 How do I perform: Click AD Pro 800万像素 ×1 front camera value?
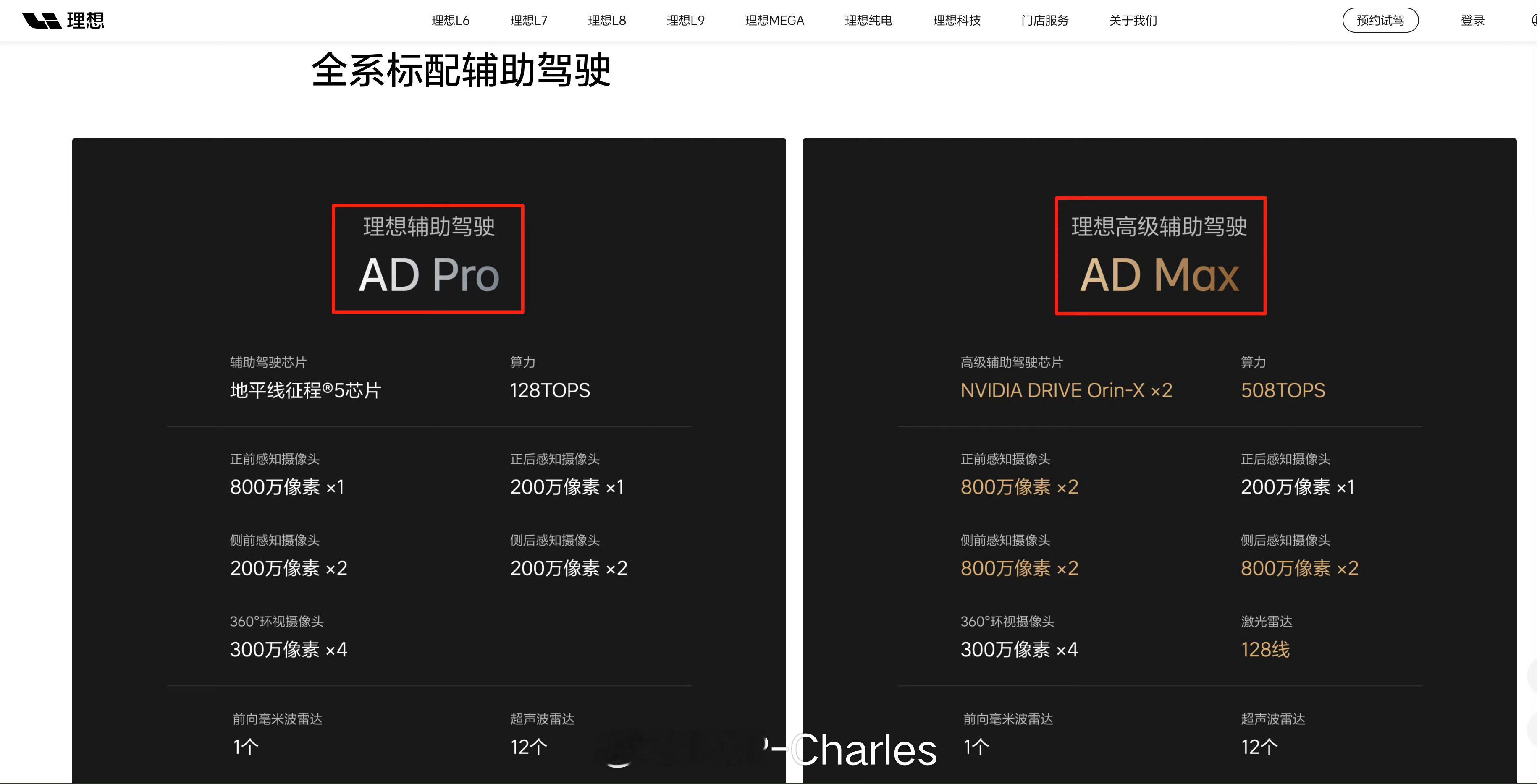(287, 487)
